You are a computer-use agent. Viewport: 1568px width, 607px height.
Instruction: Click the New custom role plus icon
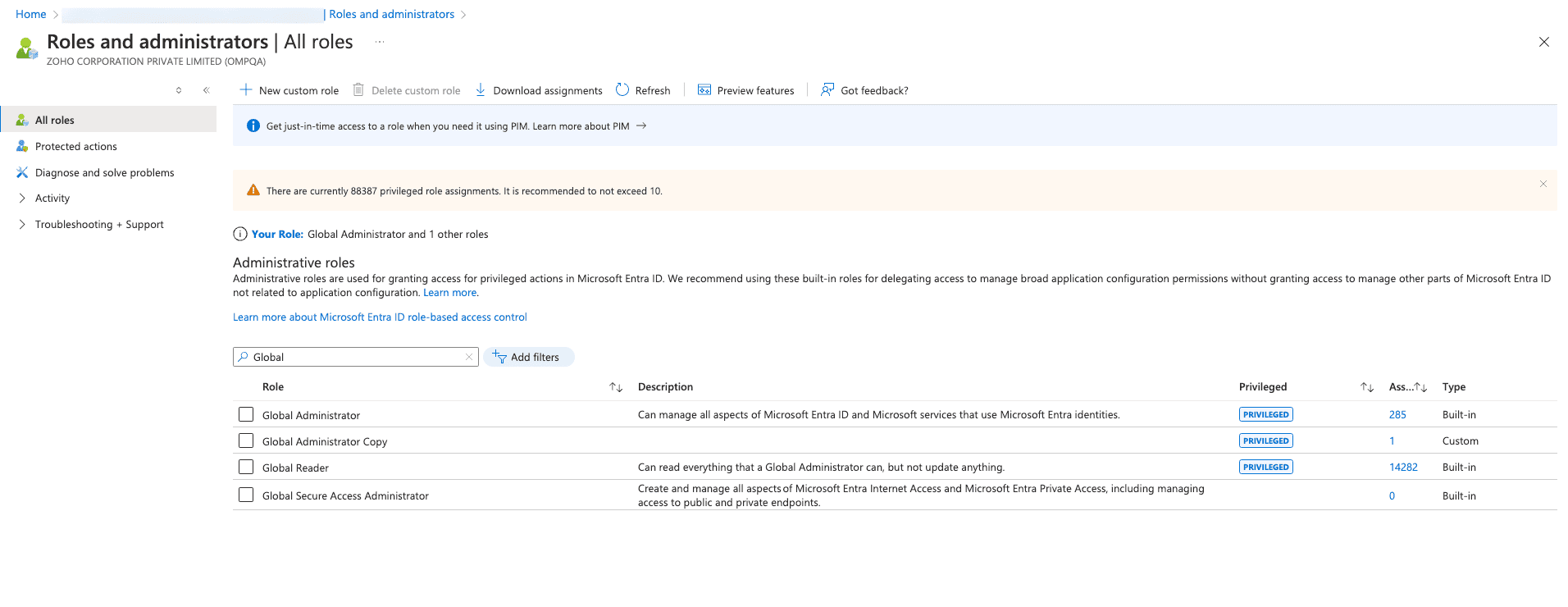click(x=245, y=90)
